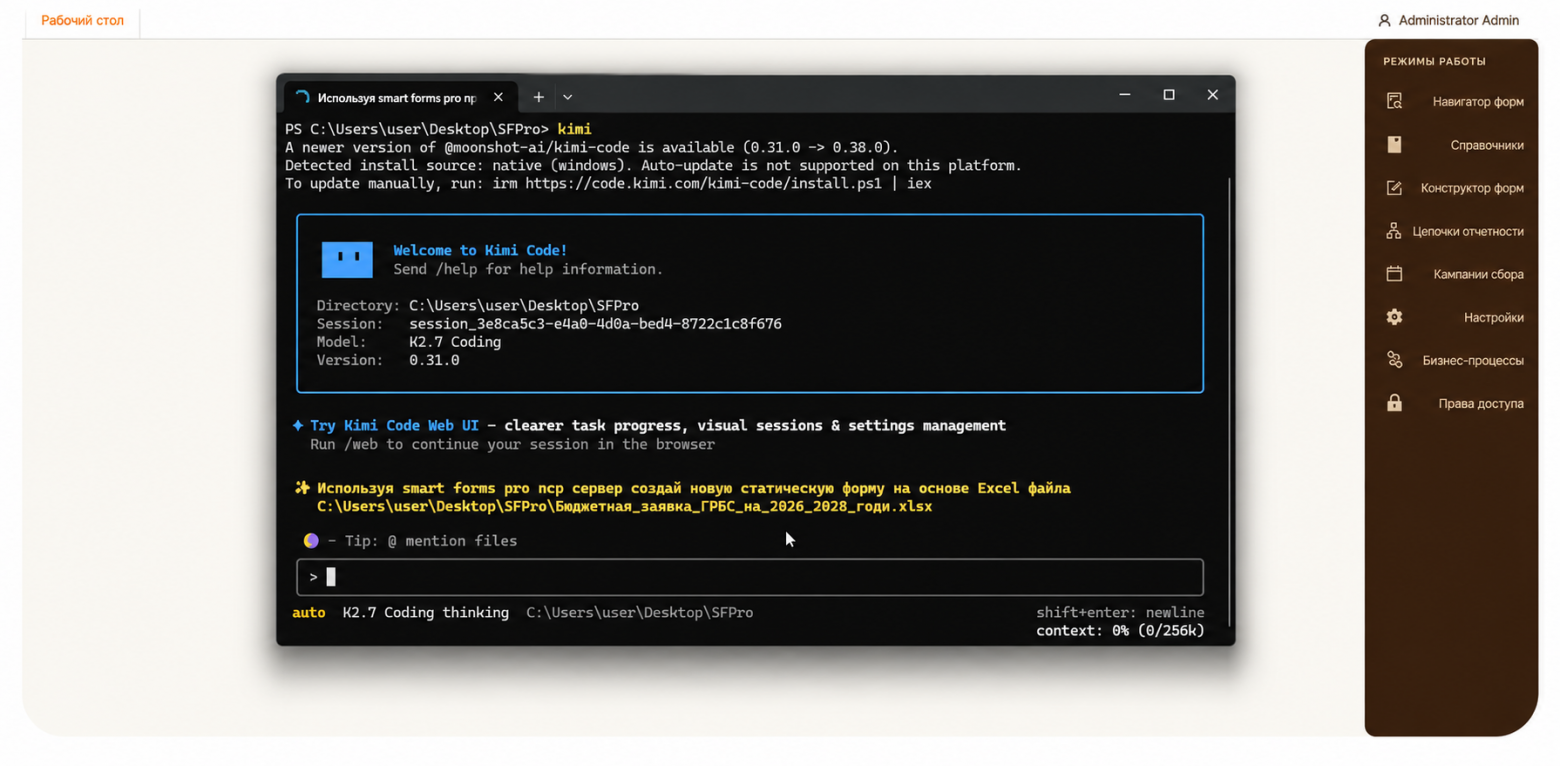
Task: Select the Права доступа lock icon
Action: click(1394, 403)
